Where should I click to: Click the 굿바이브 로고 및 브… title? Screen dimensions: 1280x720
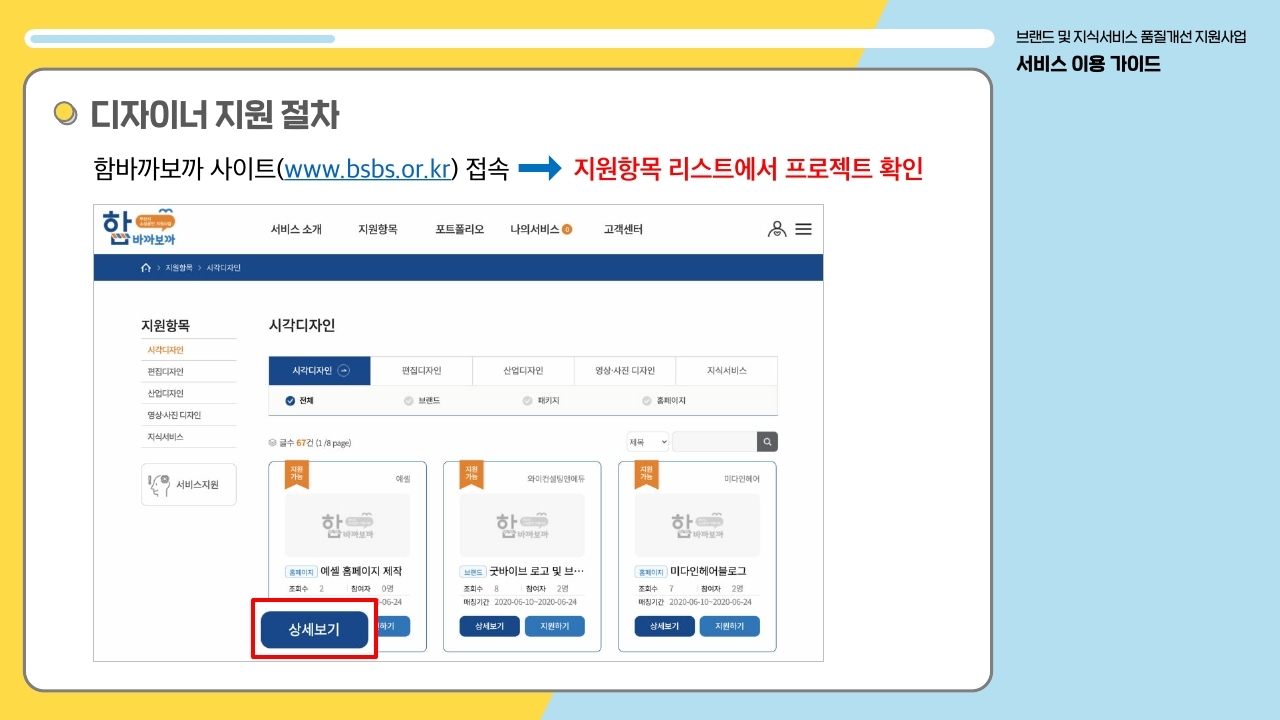coord(537,571)
